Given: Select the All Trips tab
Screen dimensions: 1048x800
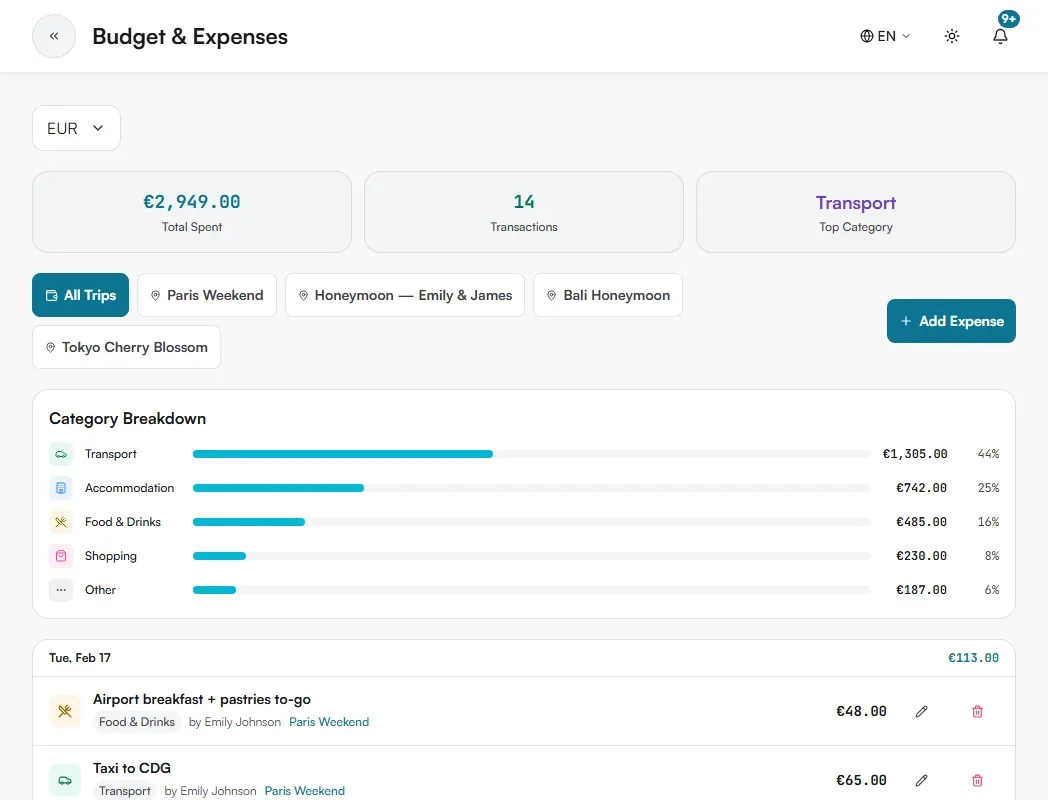Looking at the screenshot, I should 80,295.
